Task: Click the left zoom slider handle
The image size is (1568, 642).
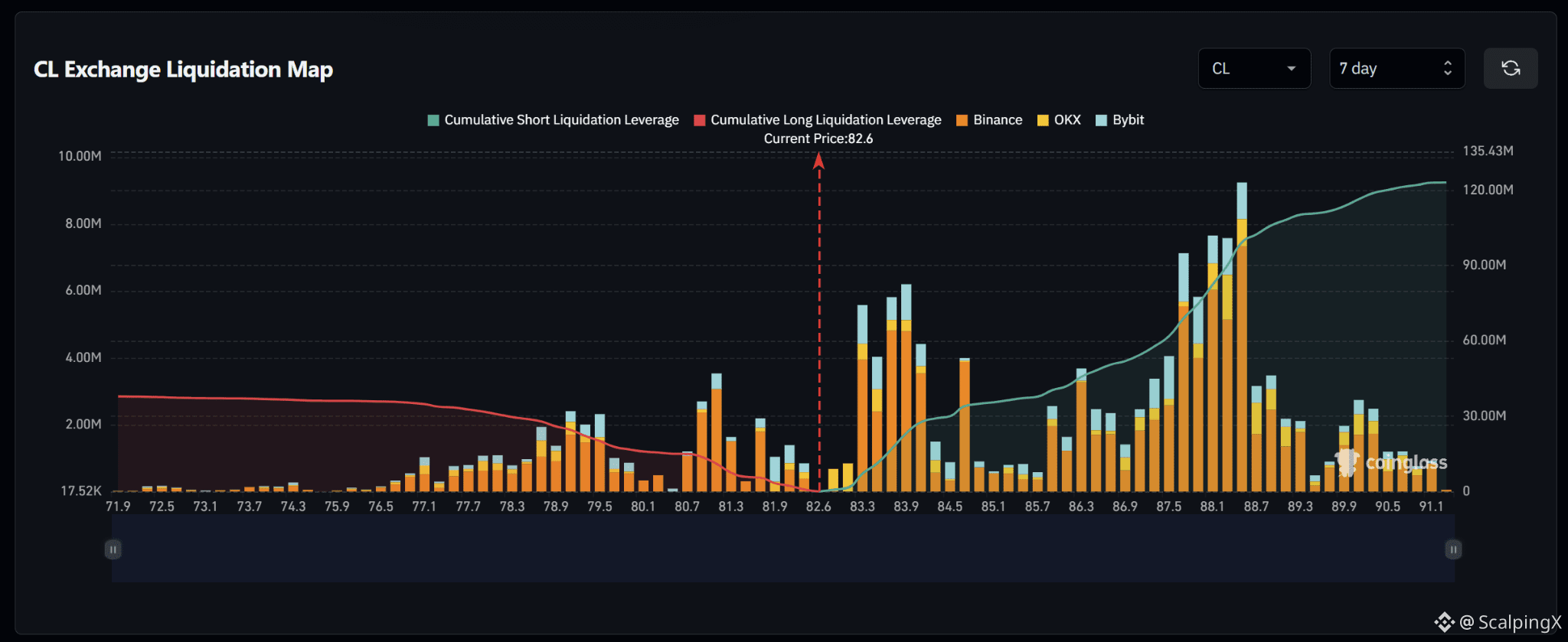Action: [113, 549]
